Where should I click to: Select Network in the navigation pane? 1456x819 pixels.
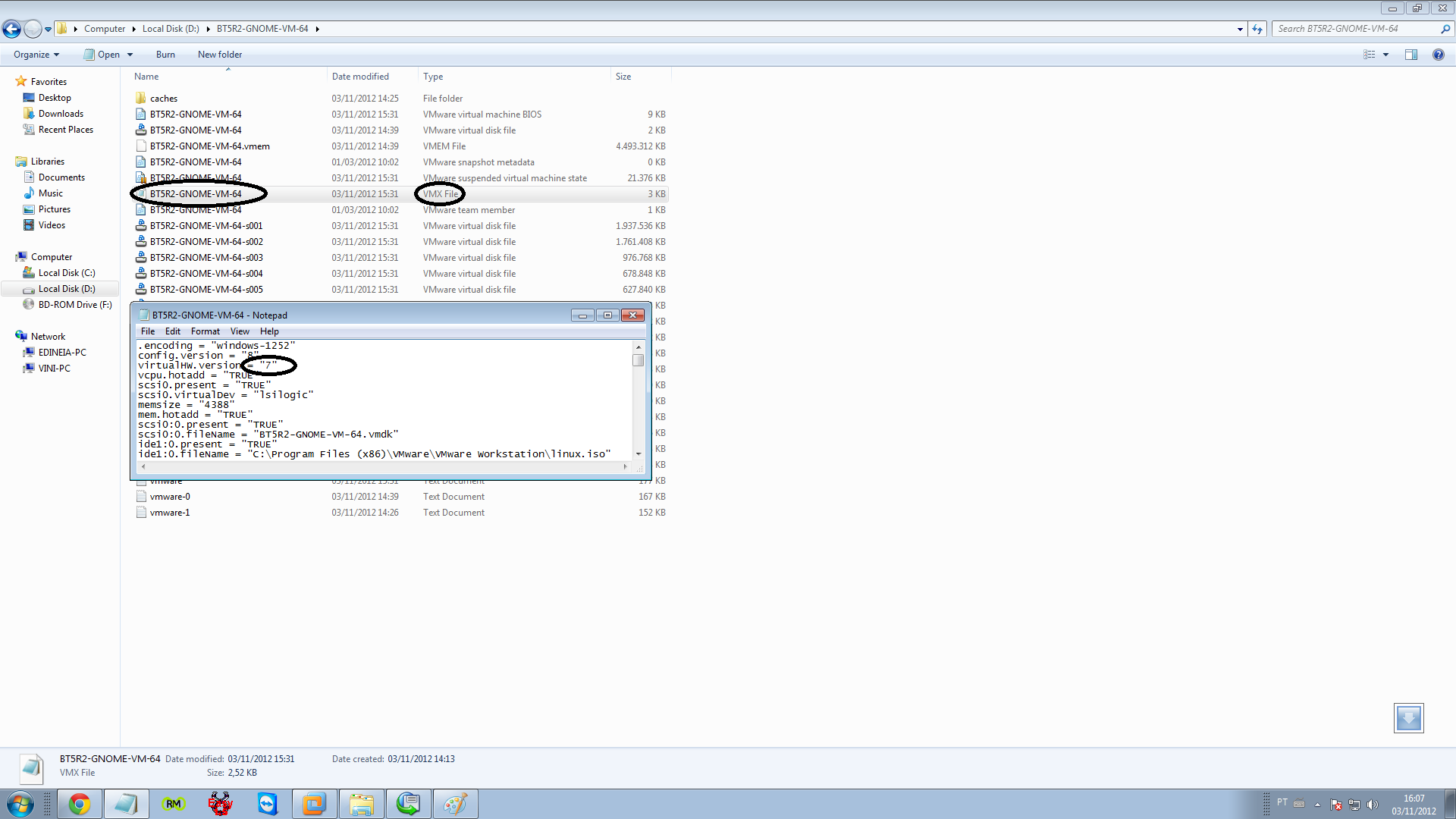click(x=48, y=337)
